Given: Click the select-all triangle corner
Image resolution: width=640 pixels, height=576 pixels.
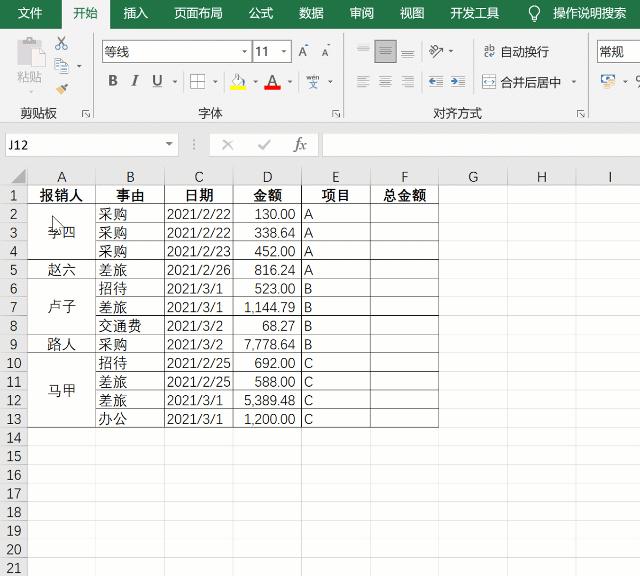Looking at the screenshot, I should pyautogui.click(x=18, y=176).
